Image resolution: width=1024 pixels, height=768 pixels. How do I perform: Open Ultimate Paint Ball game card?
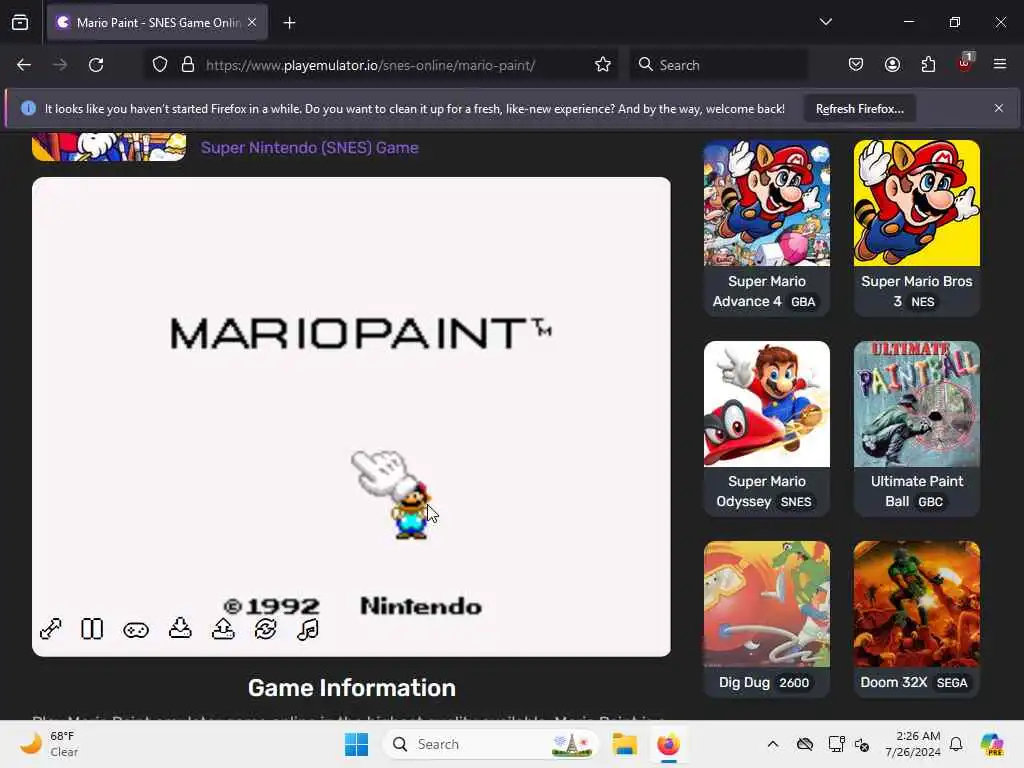[916, 428]
